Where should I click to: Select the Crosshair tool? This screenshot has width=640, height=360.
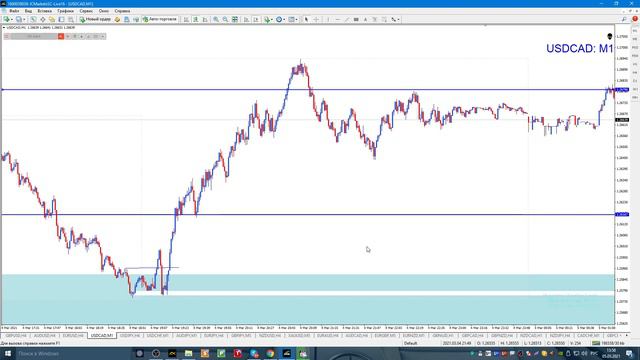pyautogui.click(x=316, y=19)
